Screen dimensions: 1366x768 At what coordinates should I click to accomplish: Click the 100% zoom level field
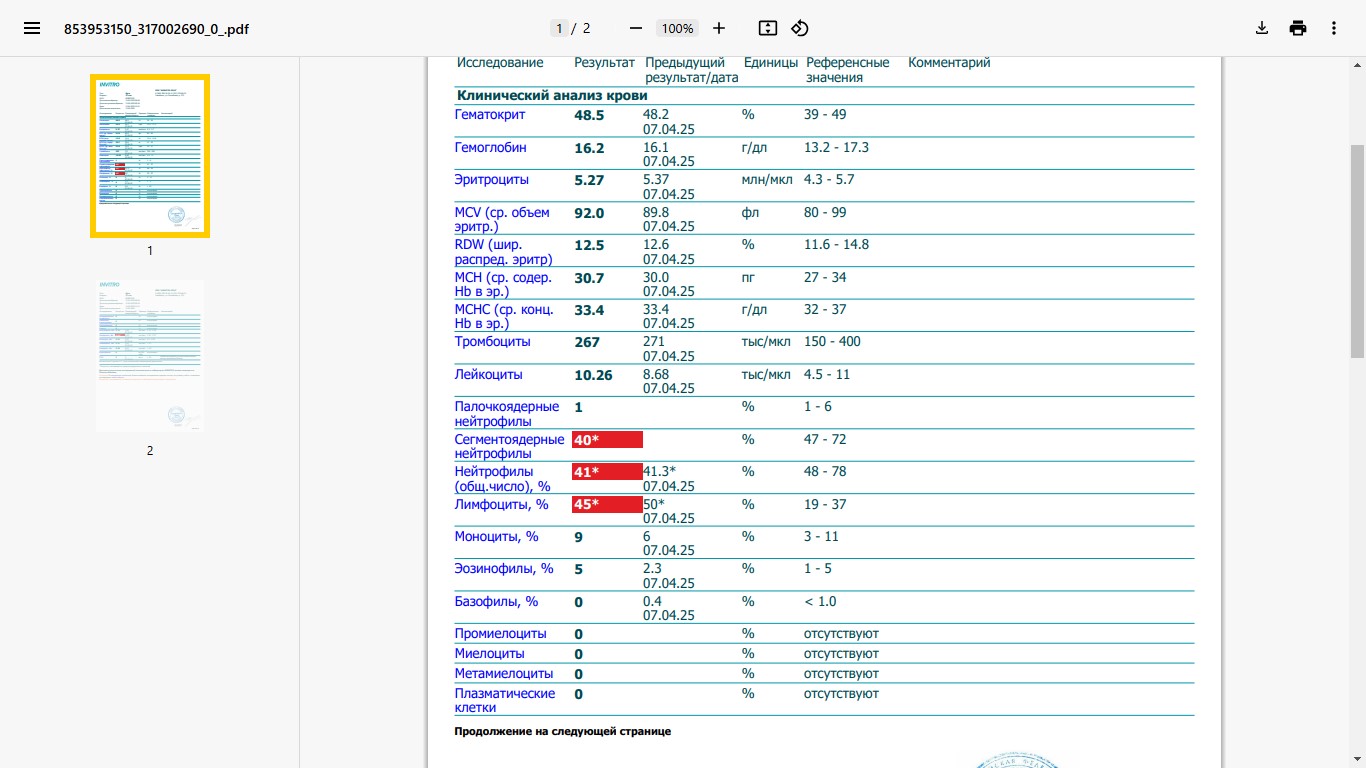678,28
